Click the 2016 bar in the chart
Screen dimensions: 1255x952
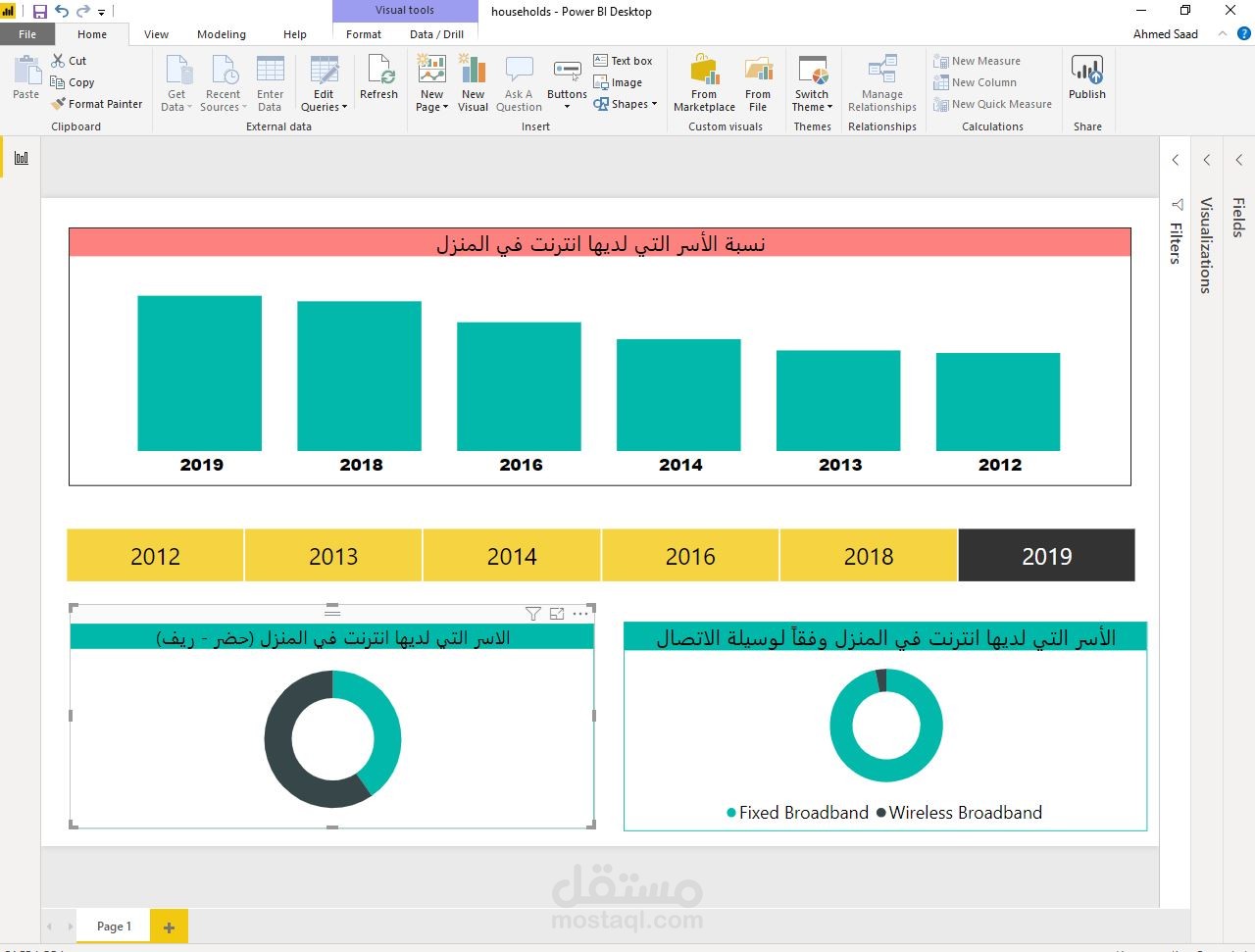(x=519, y=386)
